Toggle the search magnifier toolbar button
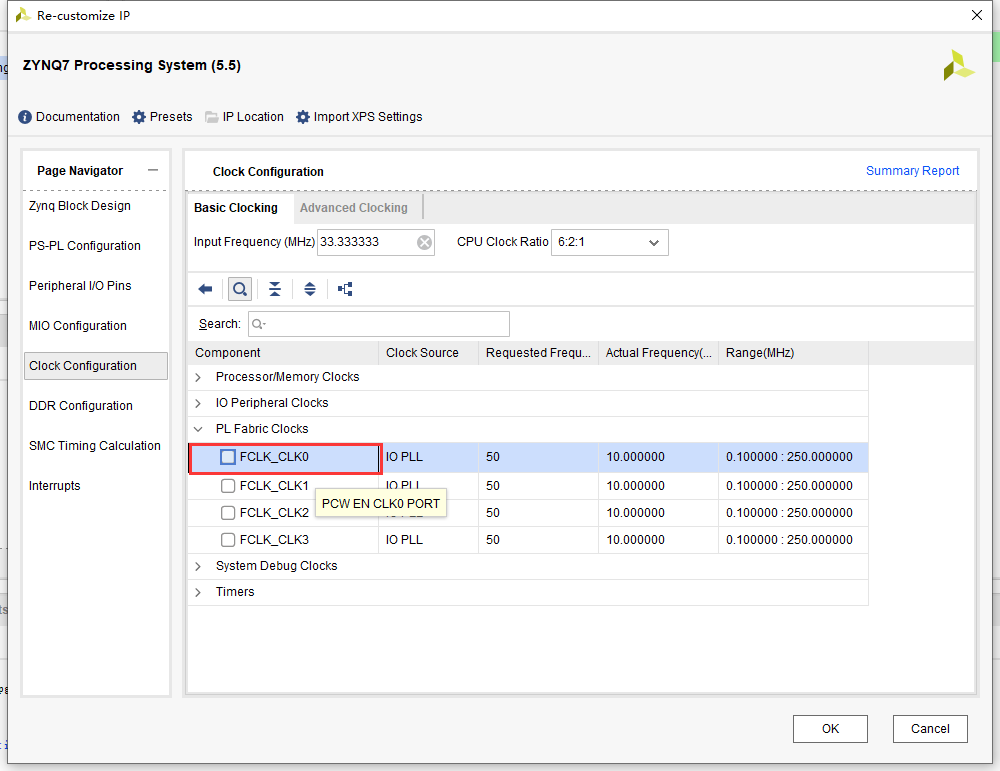The height and width of the screenshot is (771, 1000). pyautogui.click(x=240, y=289)
